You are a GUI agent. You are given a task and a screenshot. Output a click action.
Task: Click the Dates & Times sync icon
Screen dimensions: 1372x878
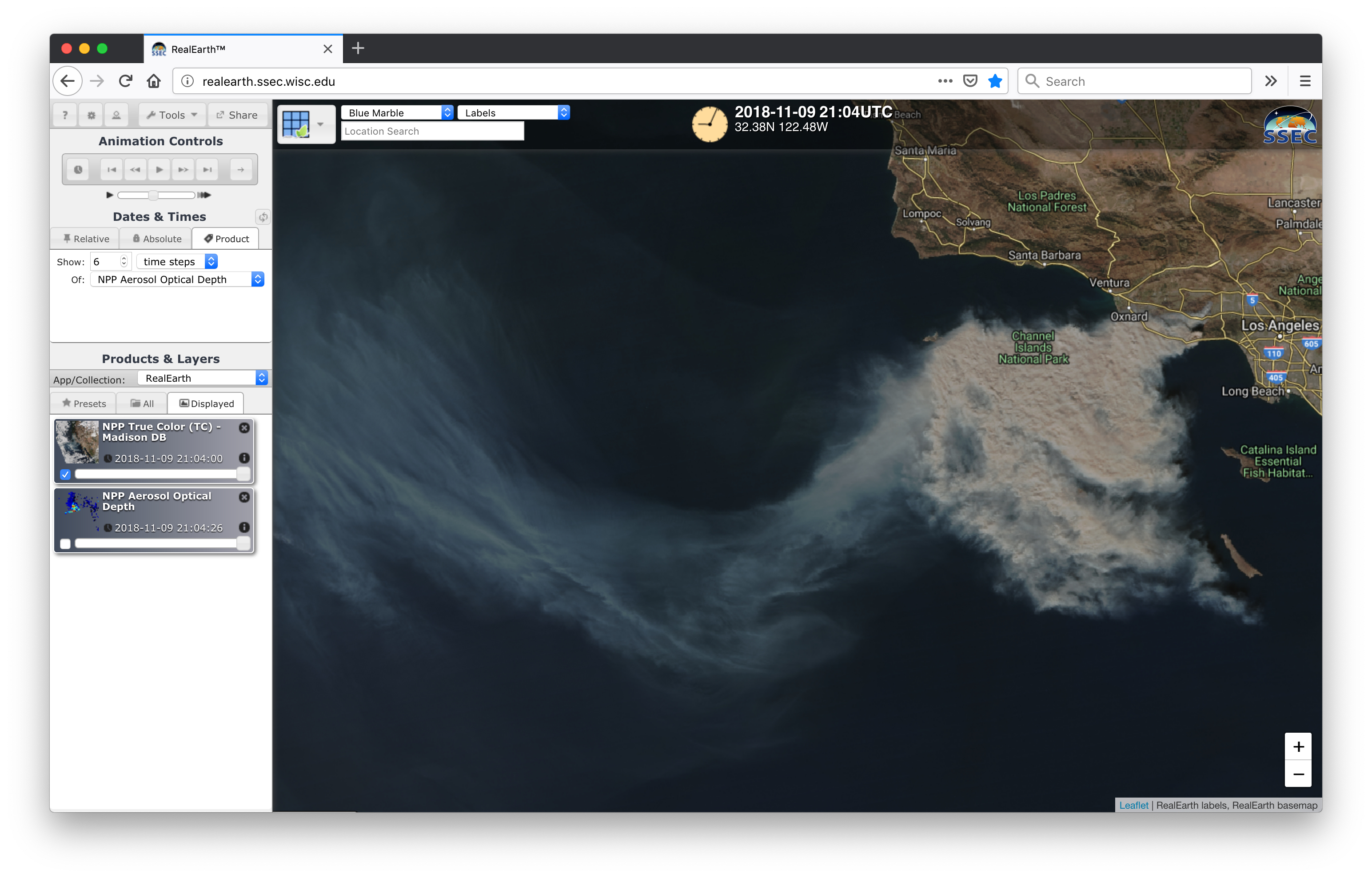pyautogui.click(x=263, y=217)
